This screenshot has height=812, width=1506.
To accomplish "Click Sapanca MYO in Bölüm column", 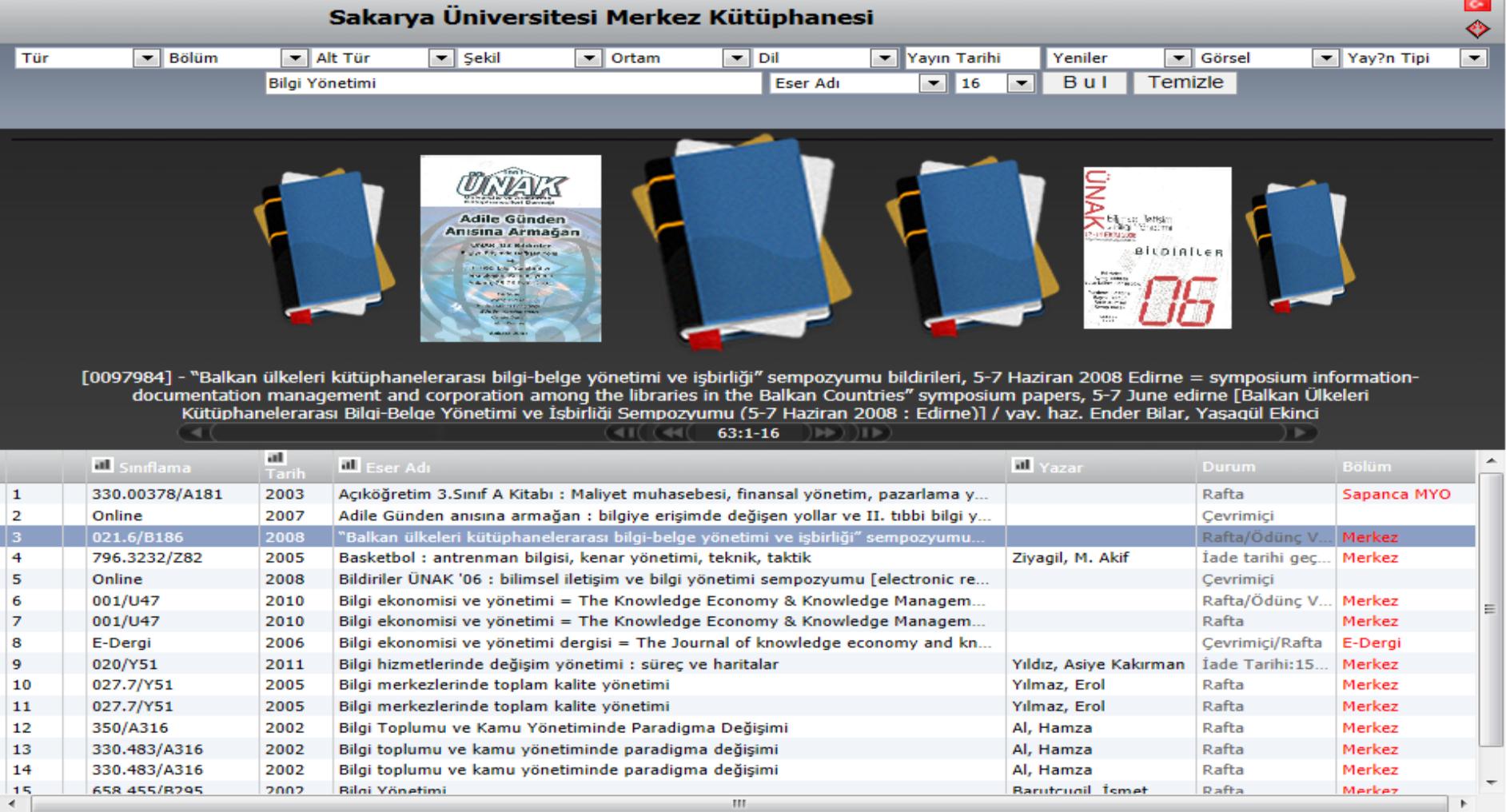I will [1396, 494].
